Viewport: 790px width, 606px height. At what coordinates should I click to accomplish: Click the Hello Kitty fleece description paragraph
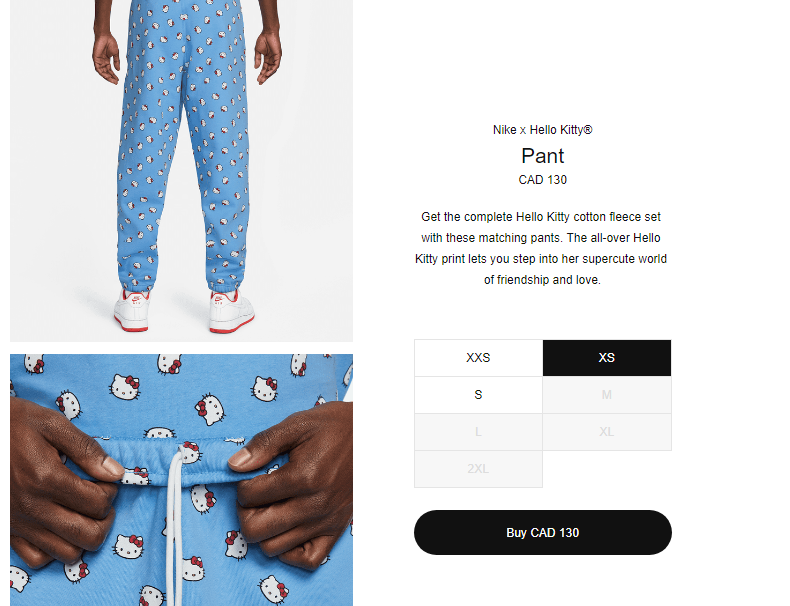(x=541, y=248)
